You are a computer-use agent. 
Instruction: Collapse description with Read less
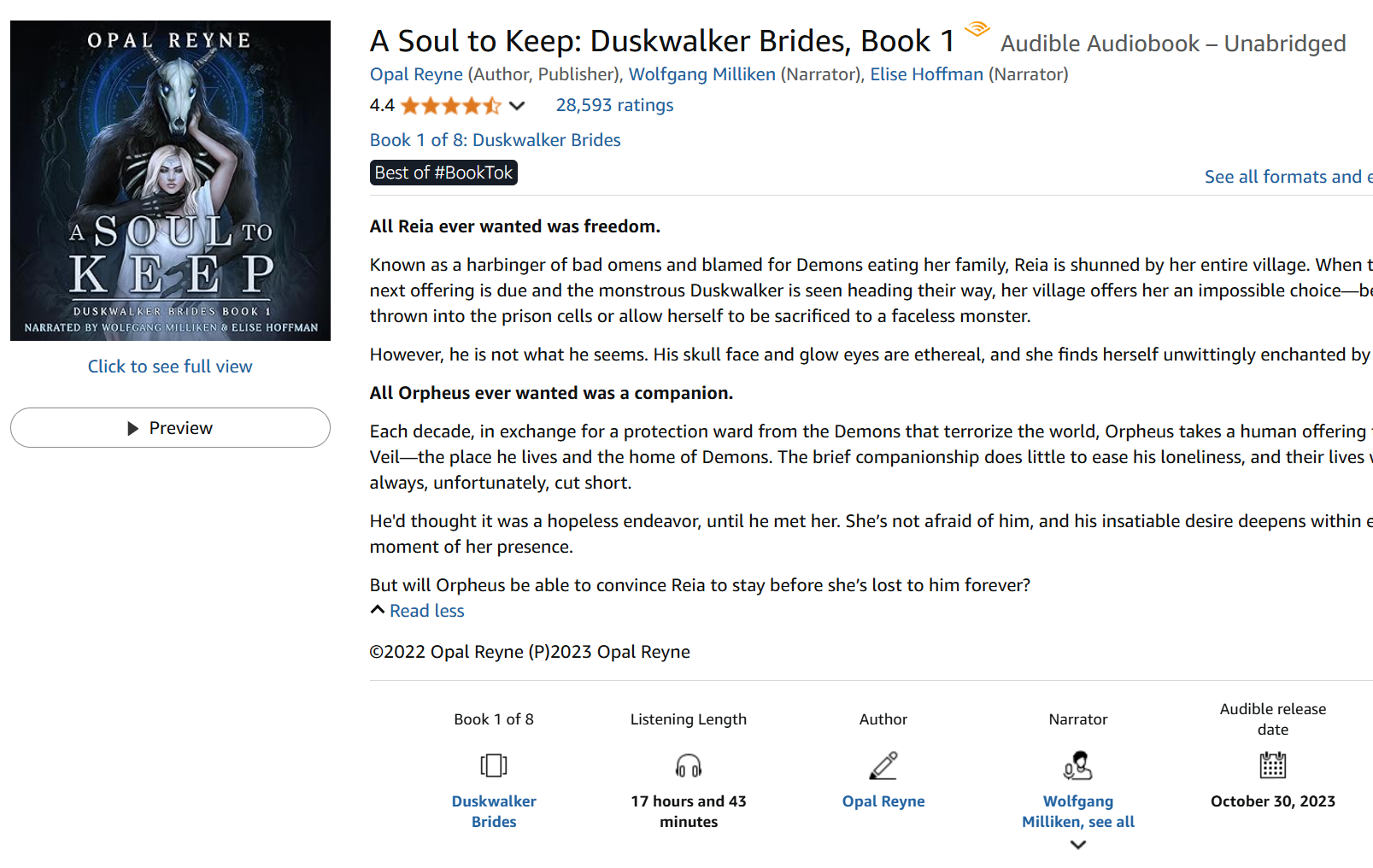tap(426, 611)
